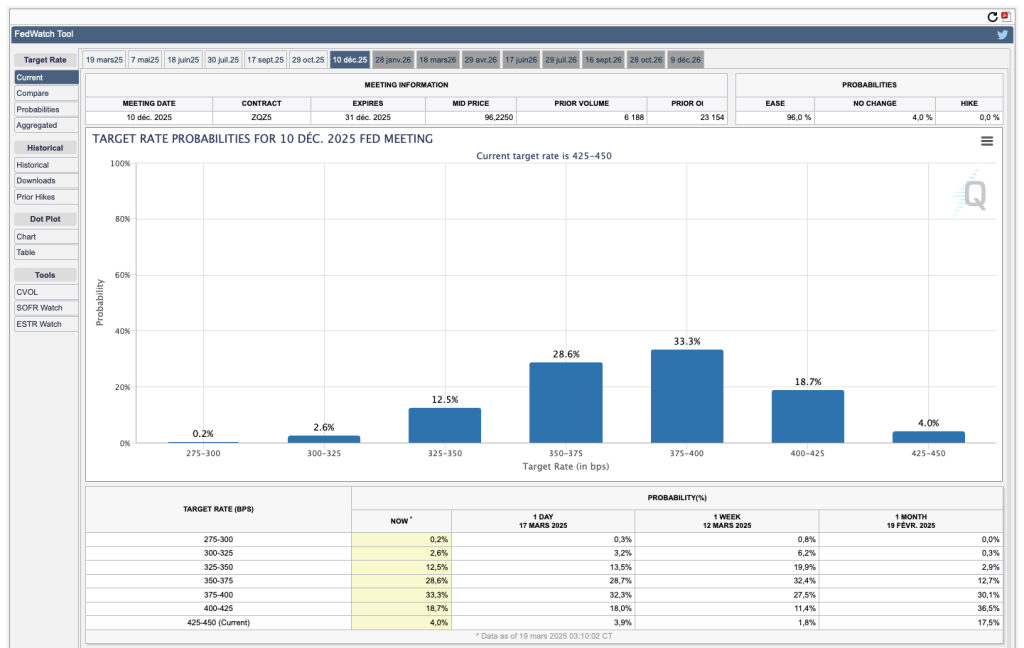Click the 300-325 bar in chart
The image size is (1024, 648).
pyautogui.click(x=324, y=439)
